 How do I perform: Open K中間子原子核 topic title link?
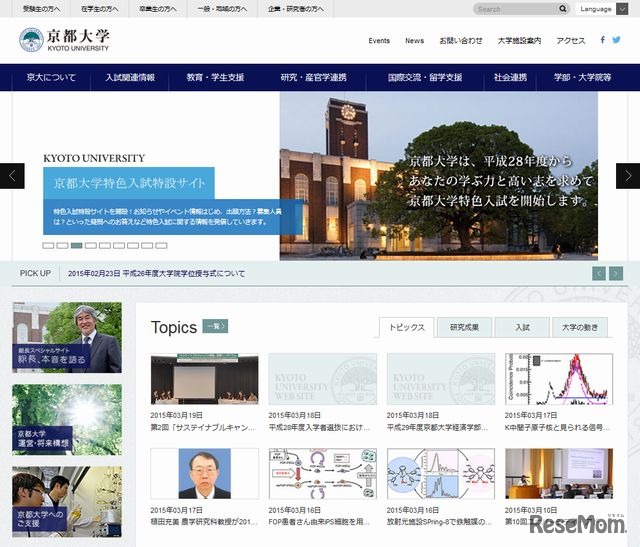[558, 427]
